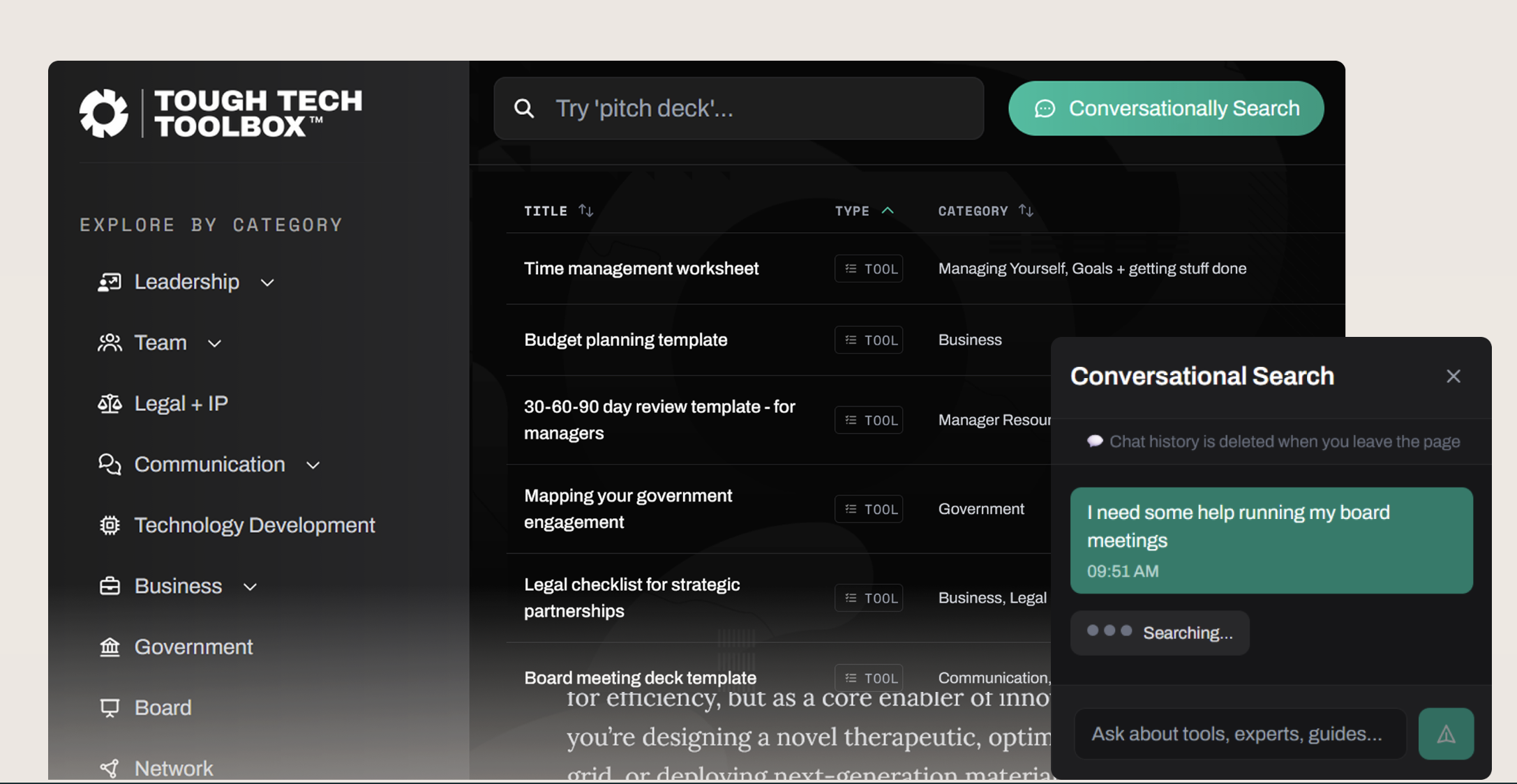Open Time management worksheet entry
The height and width of the screenshot is (784, 1517).
coord(641,269)
